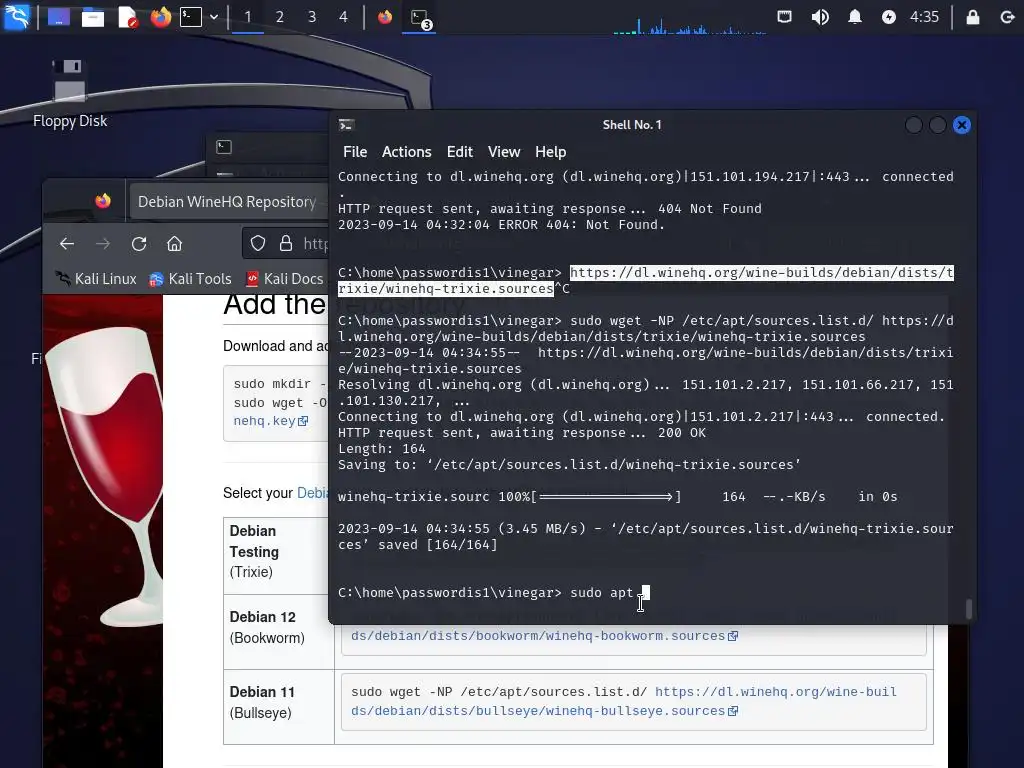Image resolution: width=1024 pixels, height=768 pixels.
Task: Expand the terminal launcher dropdown arrow
Action: (214, 17)
